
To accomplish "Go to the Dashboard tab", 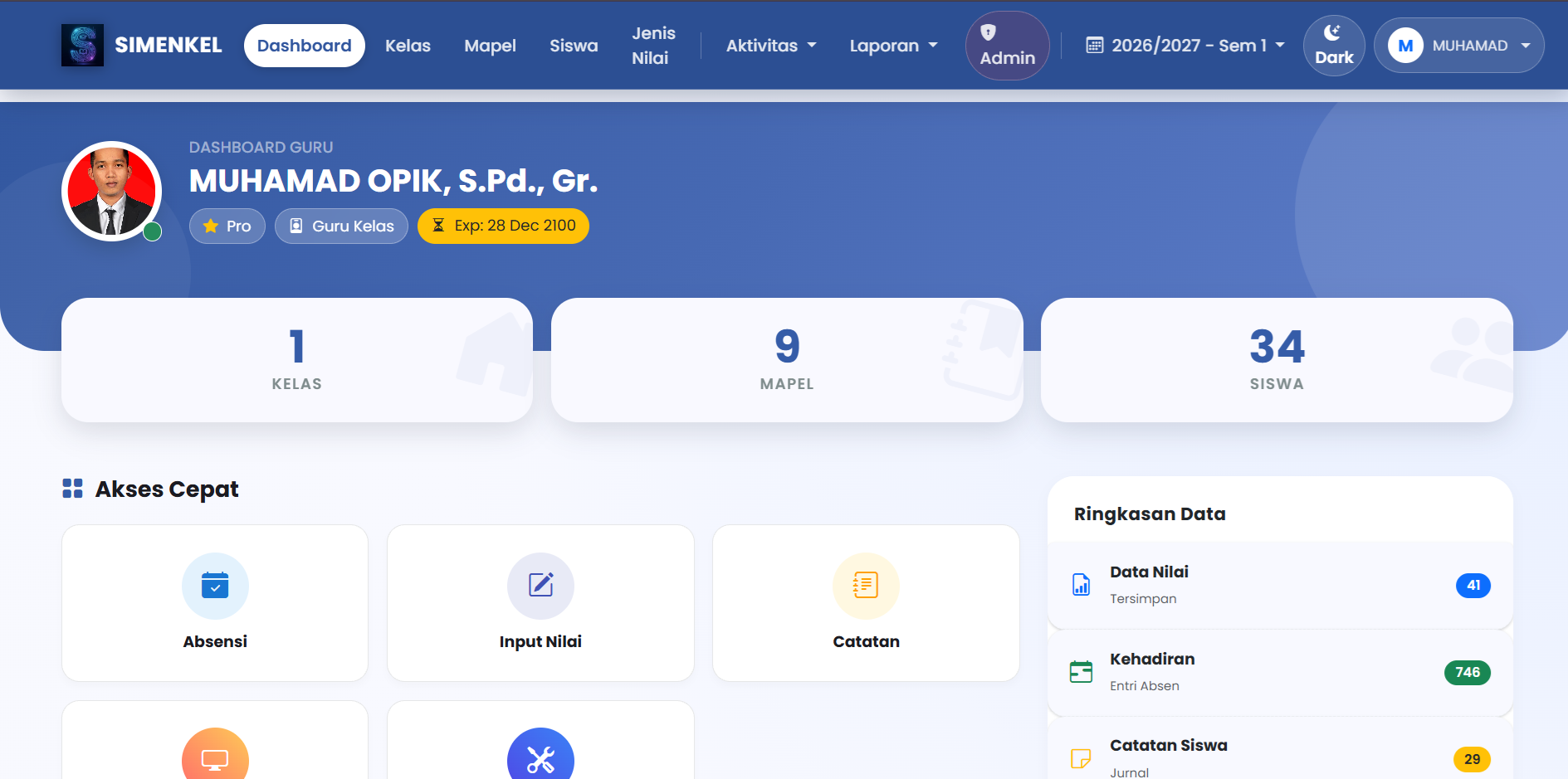I will (x=305, y=46).
